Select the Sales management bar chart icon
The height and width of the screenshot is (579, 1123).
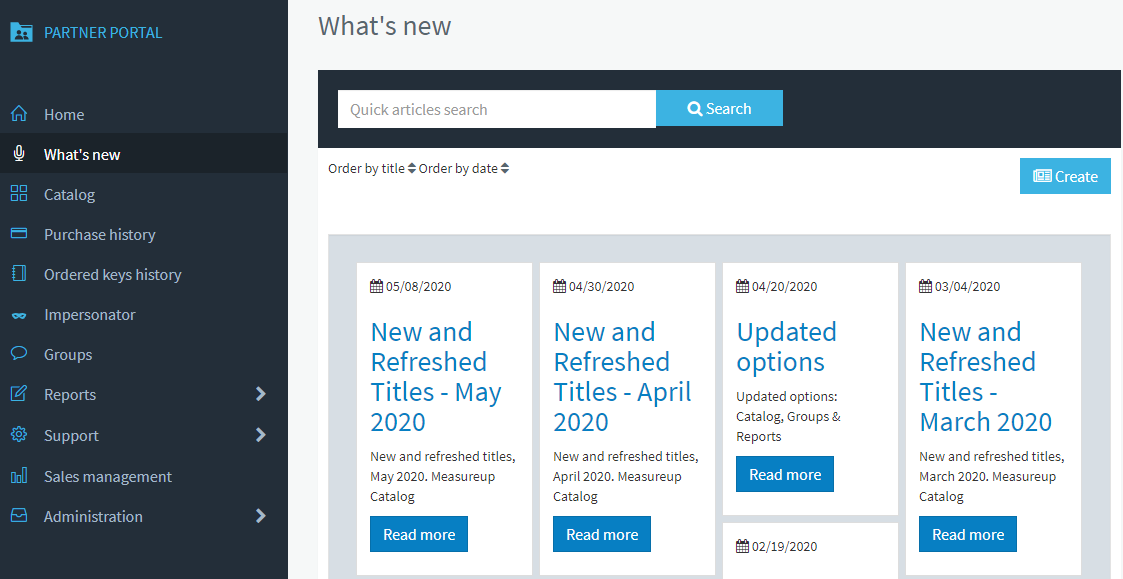click(x=19, y=476)
